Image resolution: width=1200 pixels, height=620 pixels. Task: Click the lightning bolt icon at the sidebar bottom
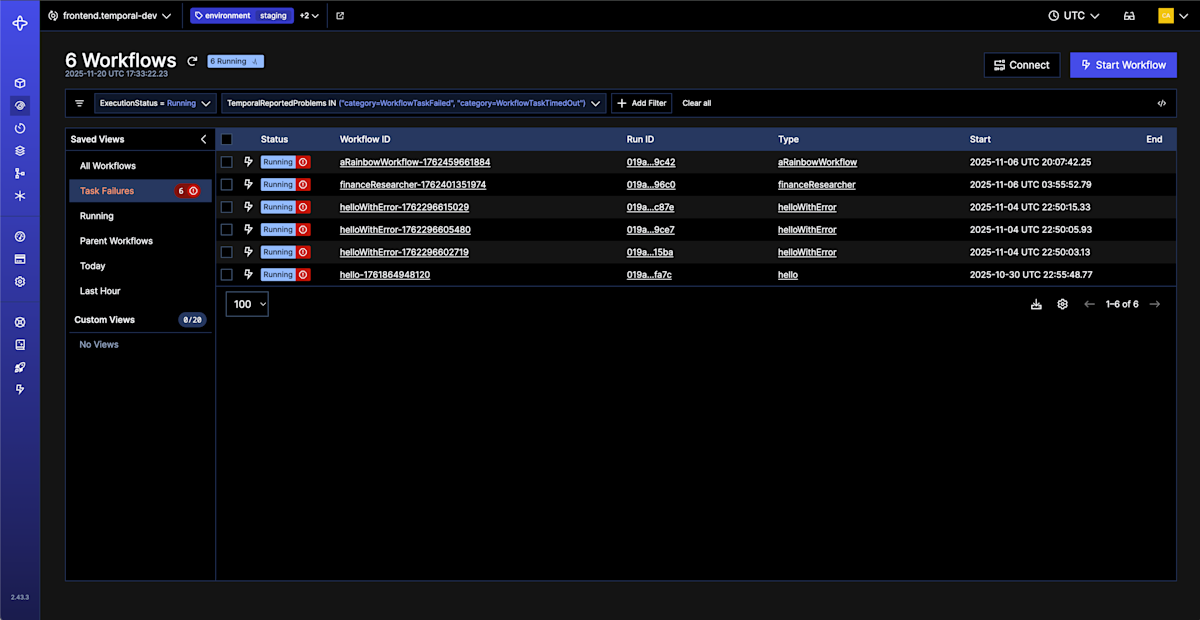click(20, 389)
